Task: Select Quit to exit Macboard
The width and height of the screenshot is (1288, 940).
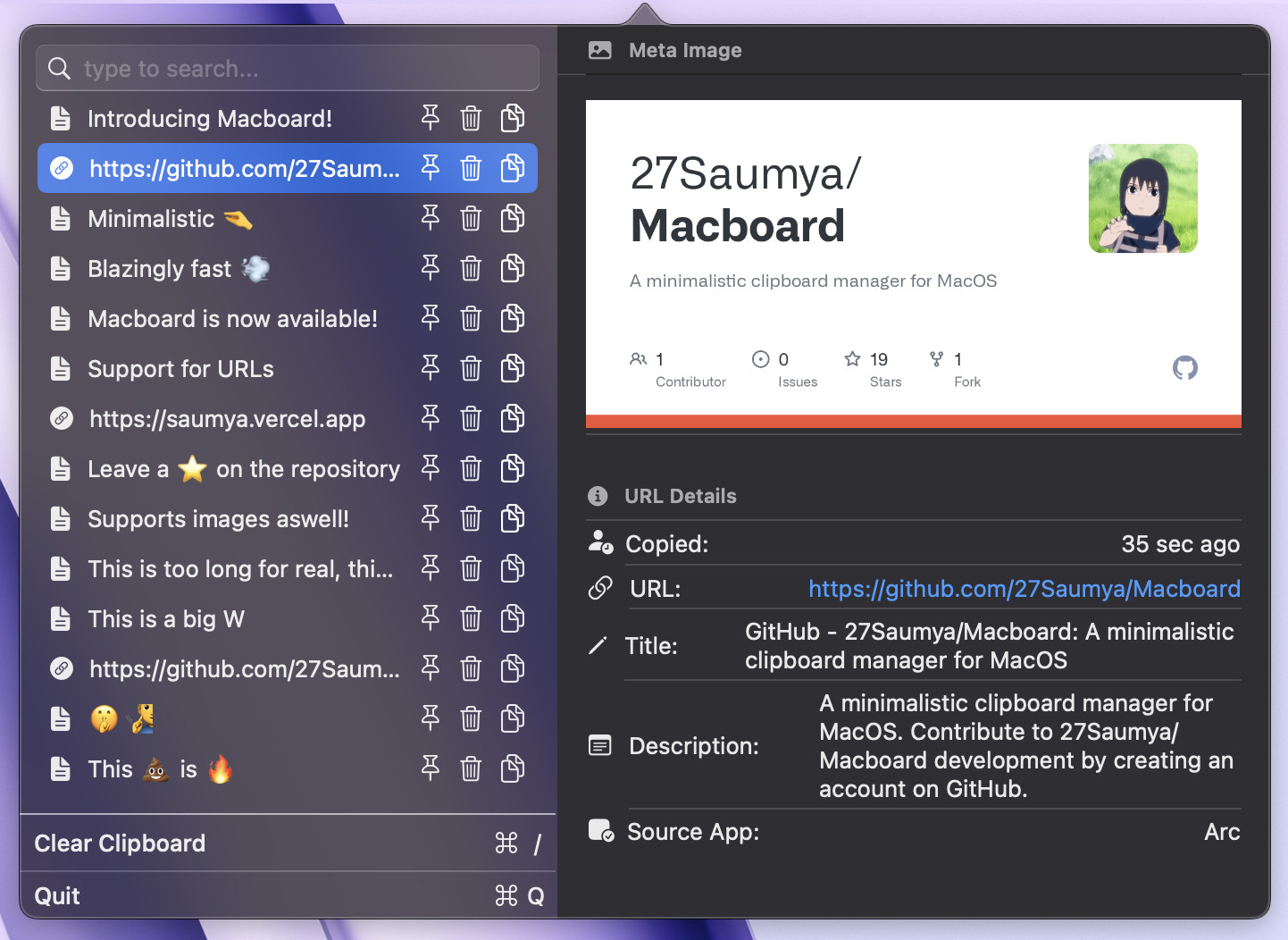Action: click(x=288, y=895)
